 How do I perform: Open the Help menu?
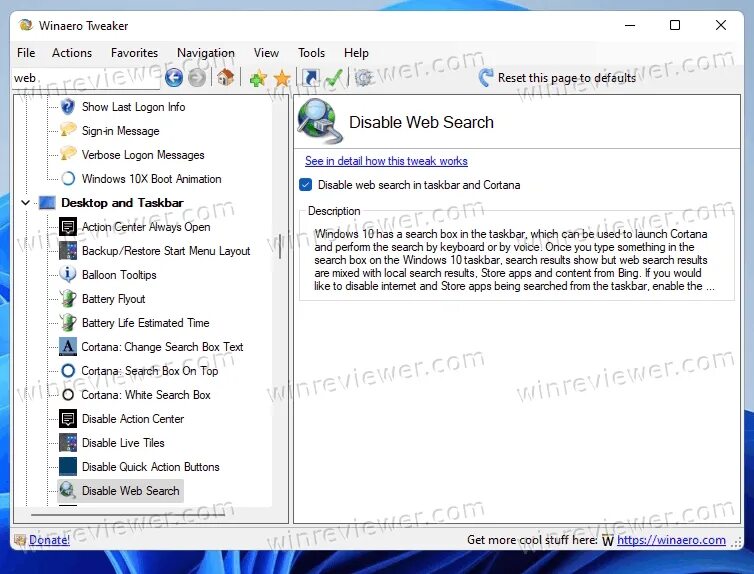tap(356, 53)
